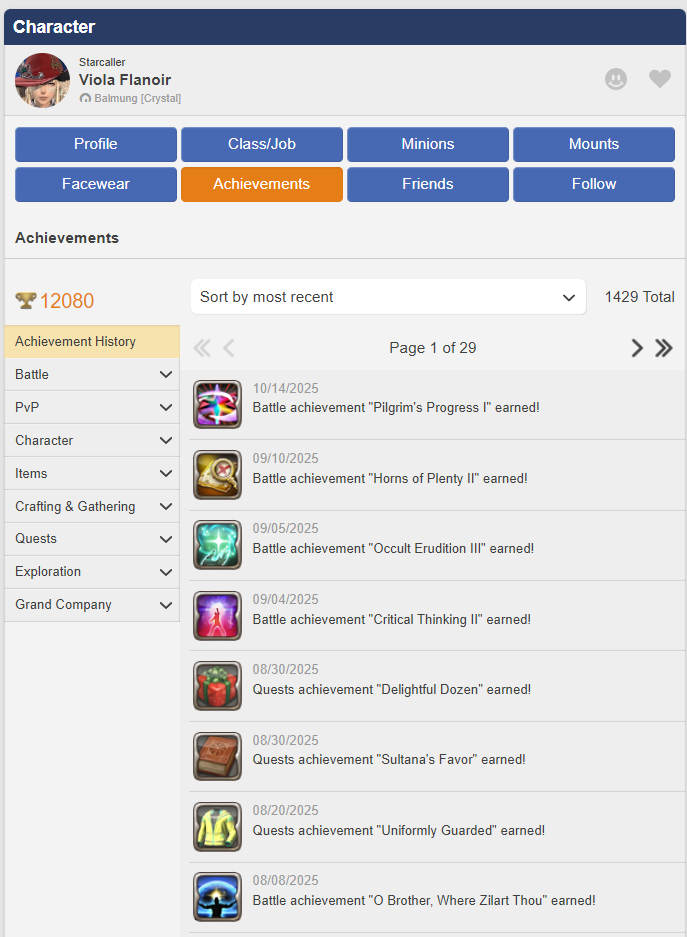
Task: Expand the Crafting & Gathering category
Action: coord(92,506)
